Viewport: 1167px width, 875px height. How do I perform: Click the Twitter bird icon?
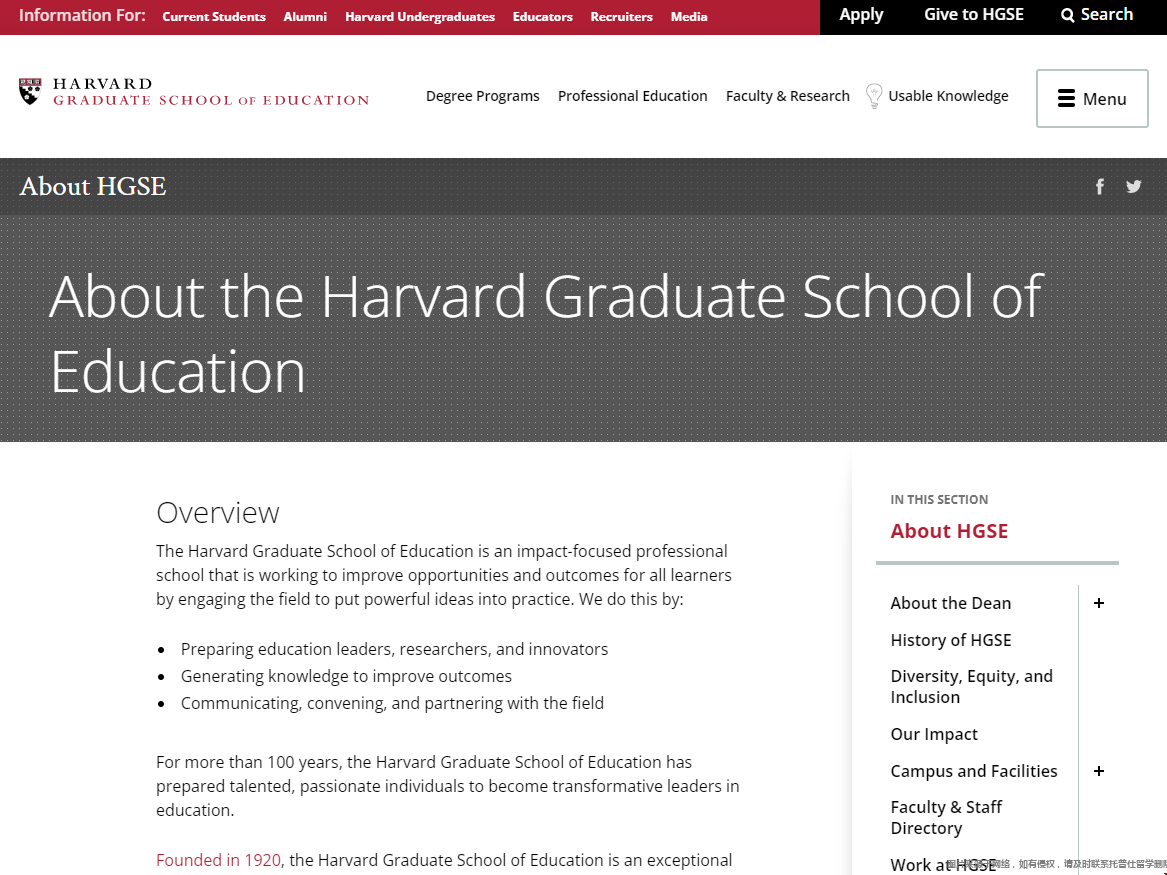point(1133,186)
